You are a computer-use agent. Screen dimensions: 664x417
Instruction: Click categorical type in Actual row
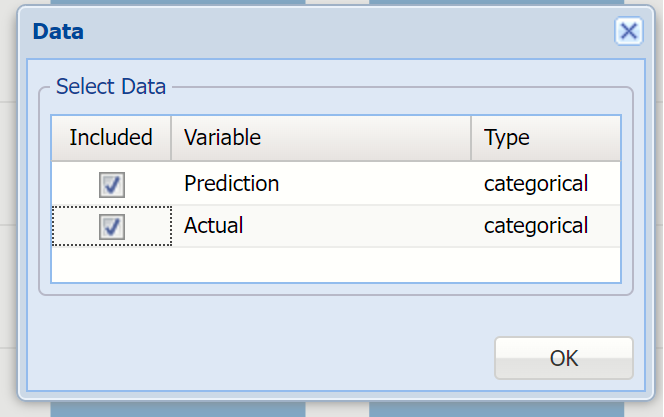coord(535,227)
